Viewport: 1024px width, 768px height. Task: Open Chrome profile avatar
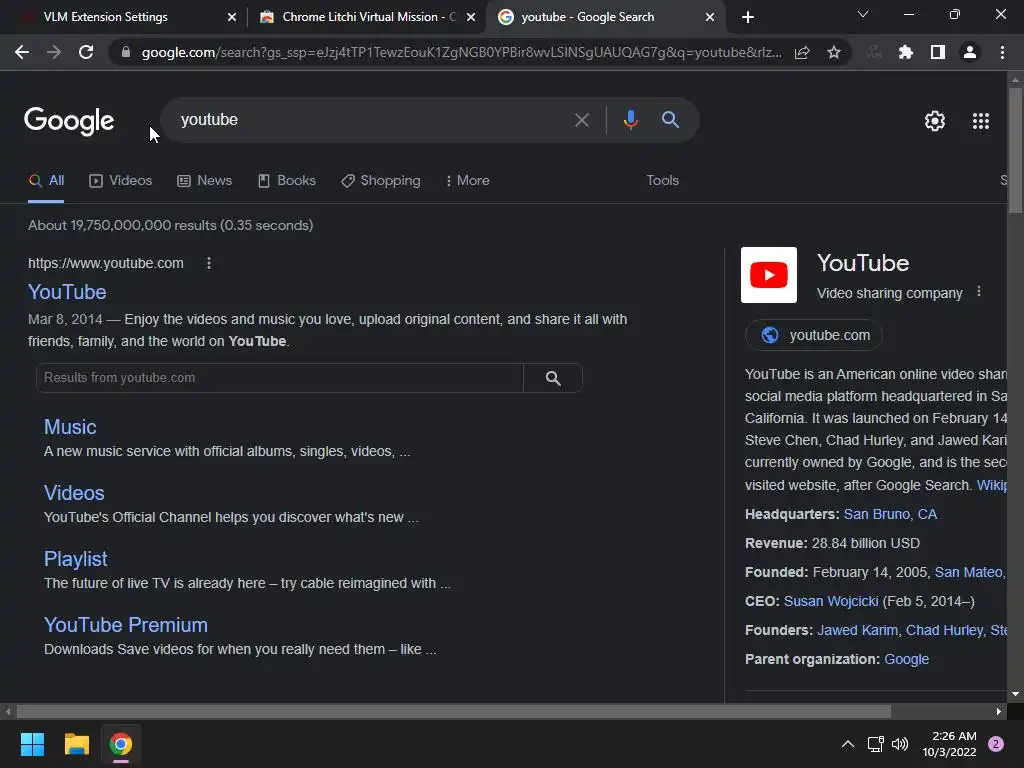970,52
